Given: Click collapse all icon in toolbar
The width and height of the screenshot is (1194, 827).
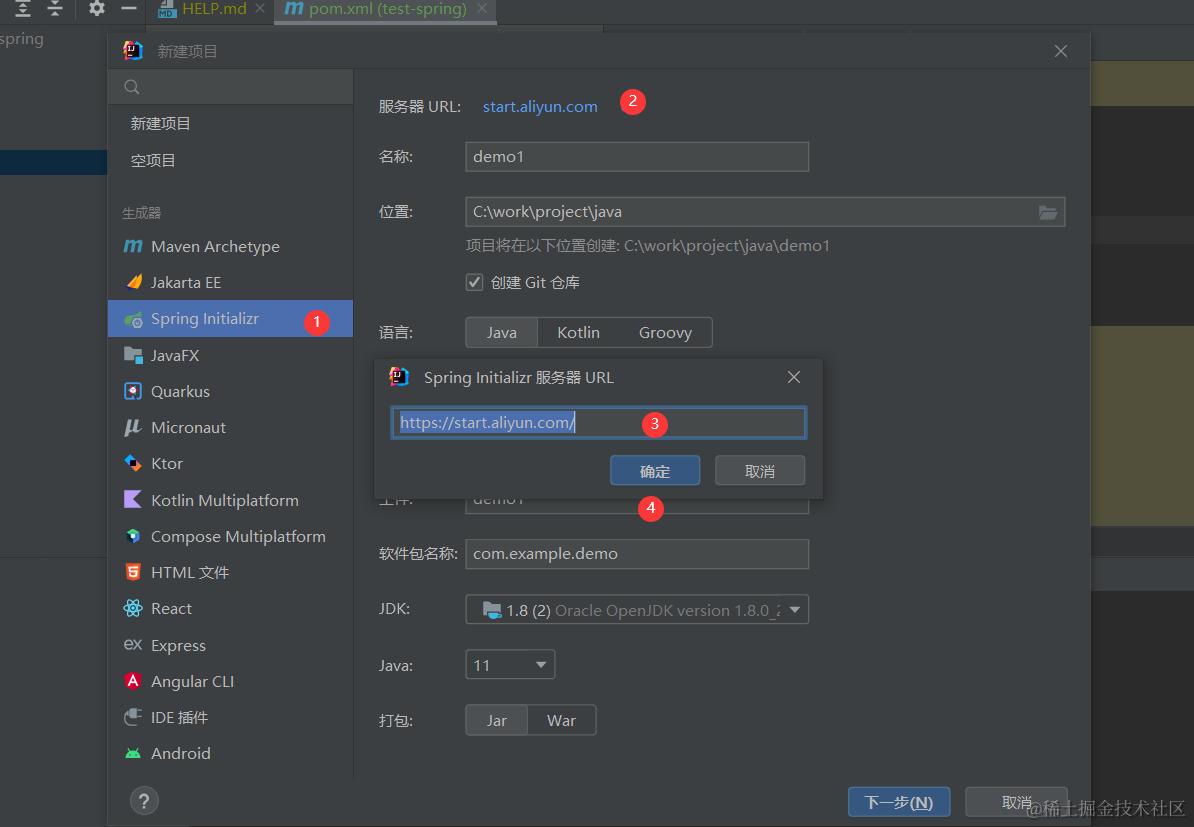Looking at the screenshot, I should [55, 8].
